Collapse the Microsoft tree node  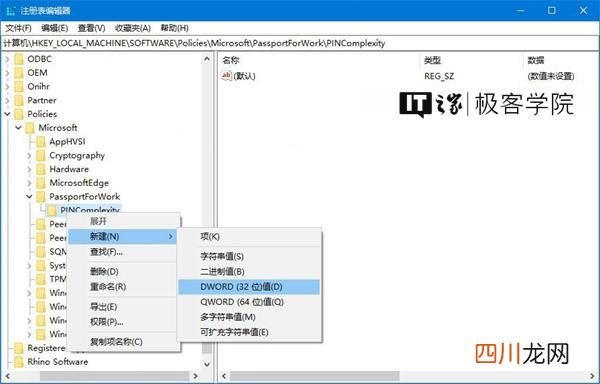pos(18,128)
